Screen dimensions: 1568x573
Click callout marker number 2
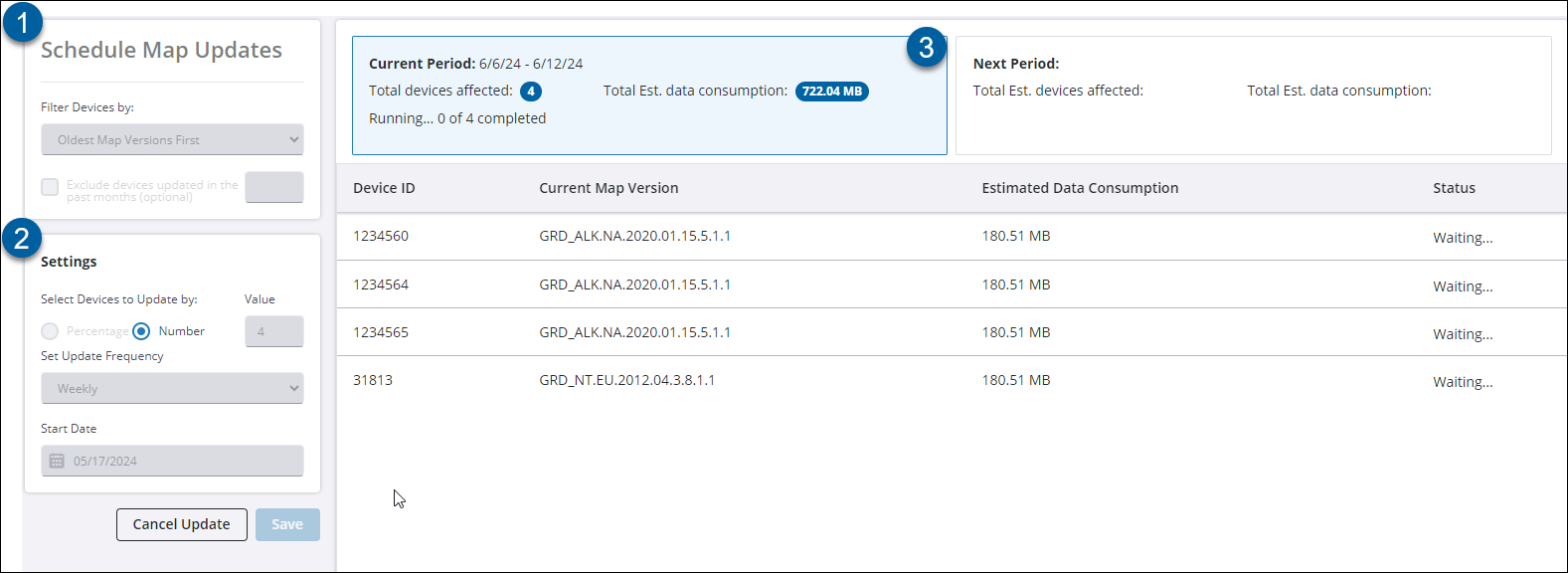point(21,239)
